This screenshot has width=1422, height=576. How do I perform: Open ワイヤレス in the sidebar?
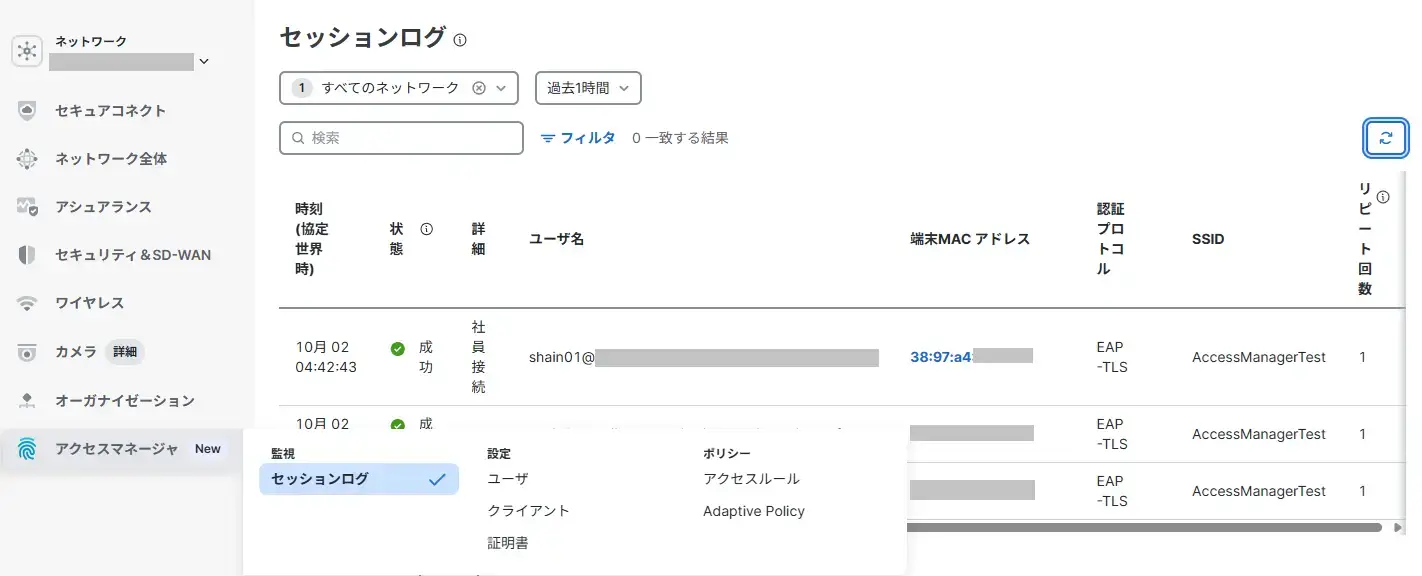(x=89, y=303)
